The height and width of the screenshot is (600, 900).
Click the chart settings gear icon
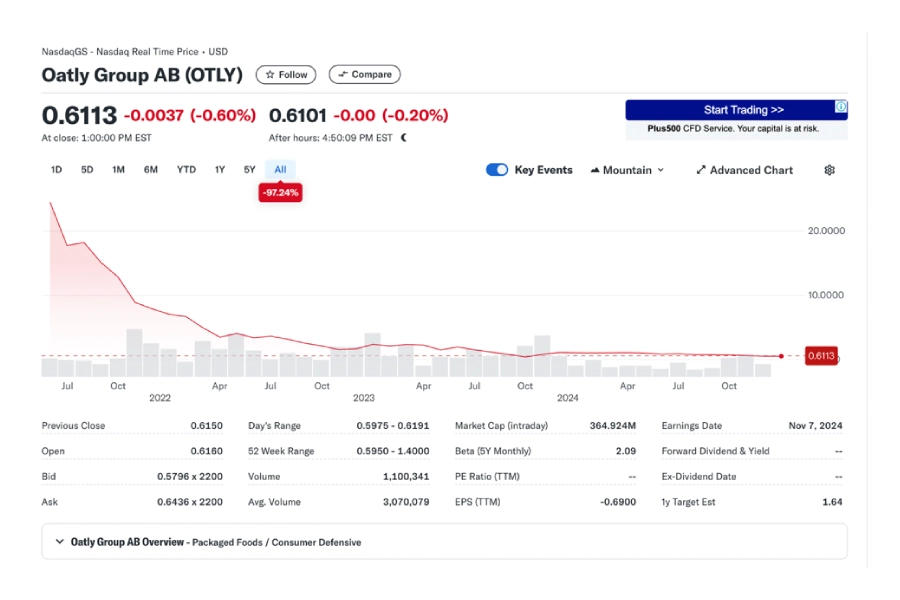[829, 170]
